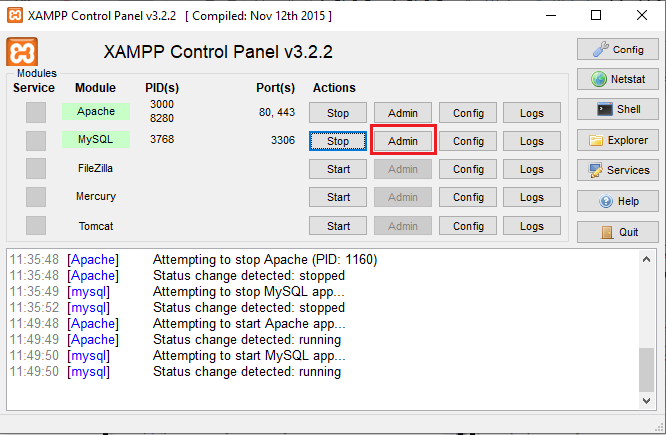Quit XAMPP via the door icon
The image size is (666, 435).
click(618, 232)
